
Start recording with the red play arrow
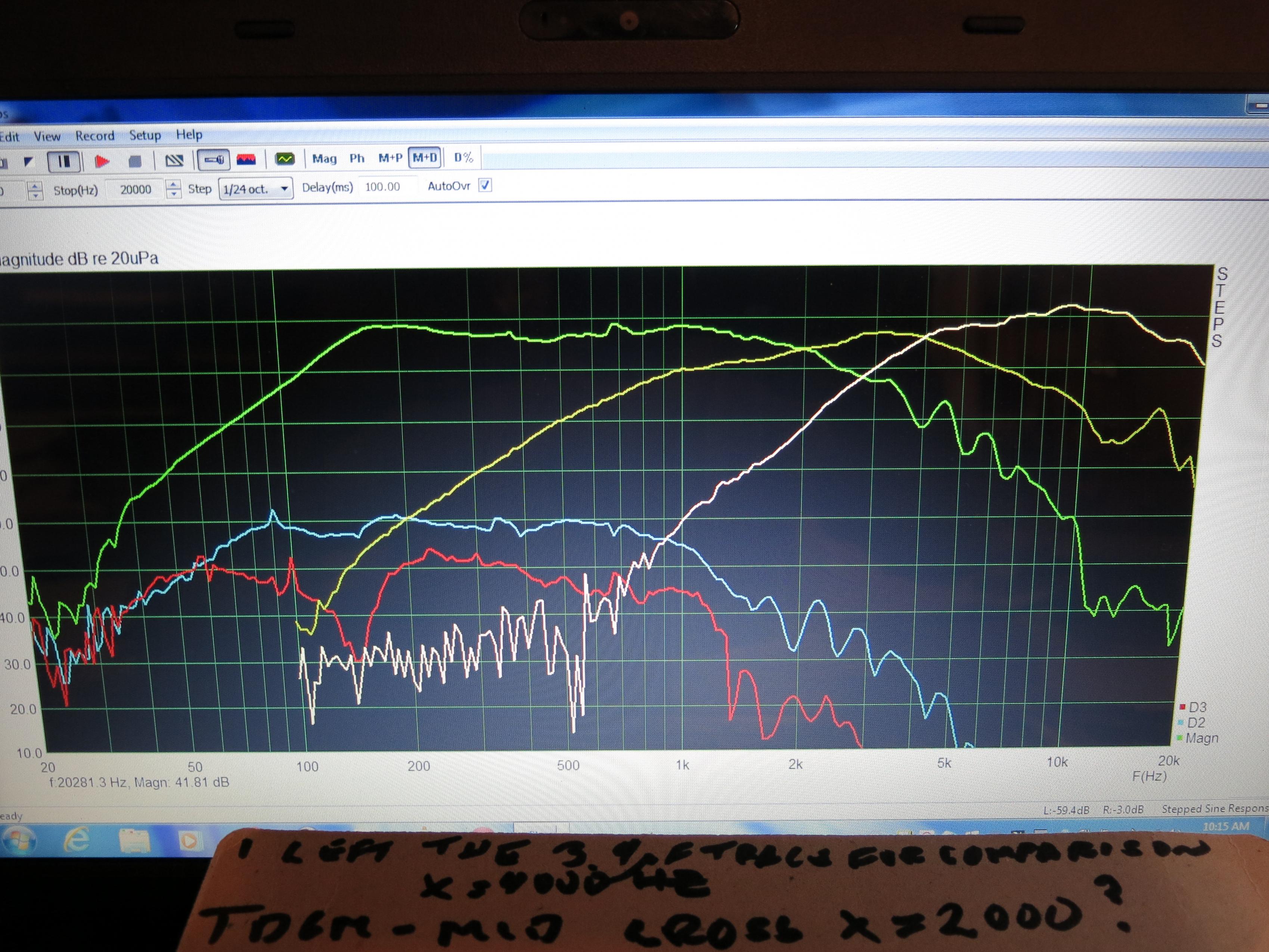click(x=102, y=161)
